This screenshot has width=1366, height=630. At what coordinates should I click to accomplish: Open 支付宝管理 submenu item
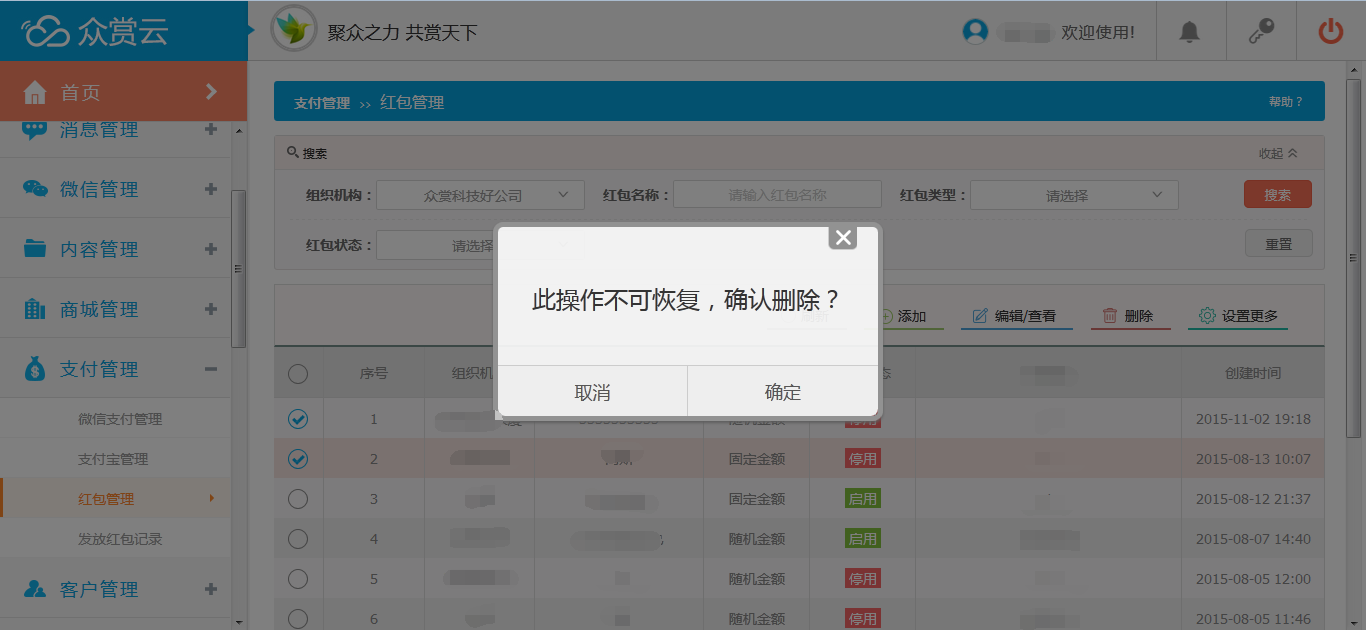point(113,459)
